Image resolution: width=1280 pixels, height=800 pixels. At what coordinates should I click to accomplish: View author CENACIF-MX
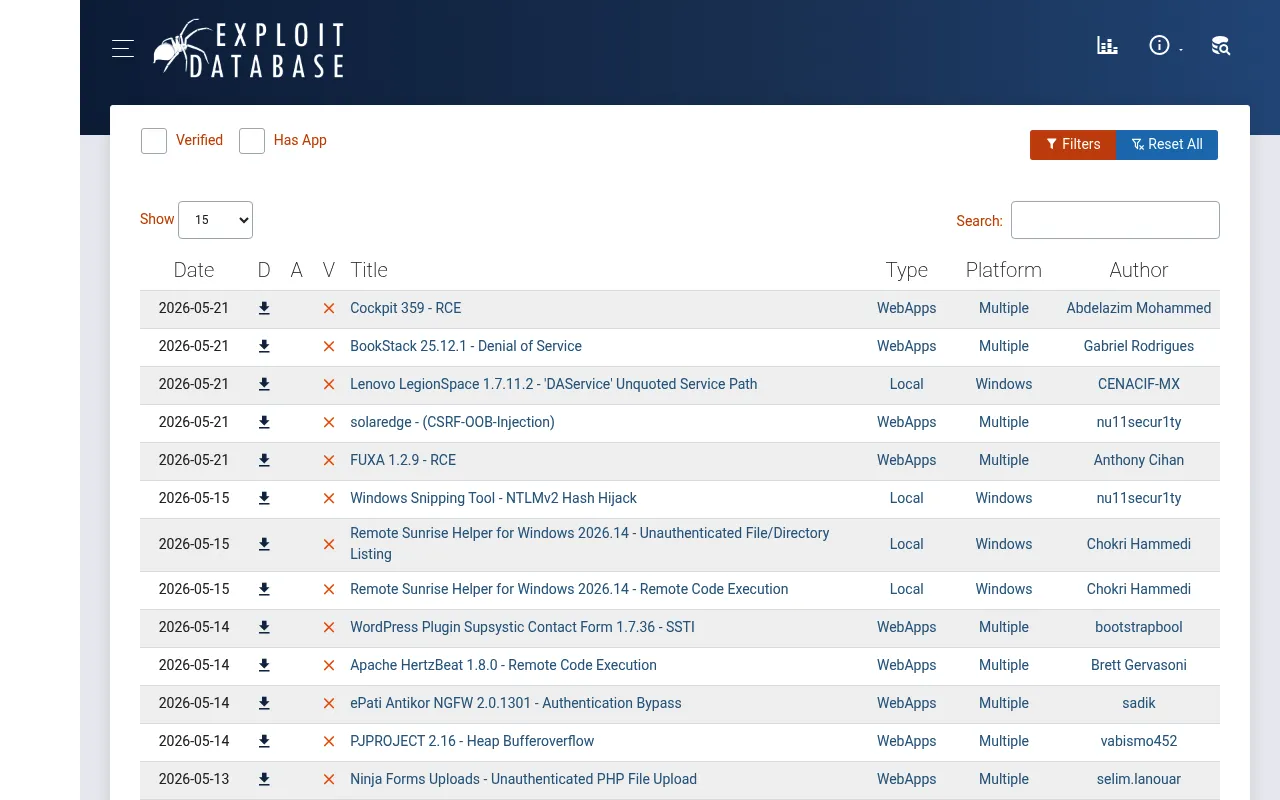[x=1139, y=384]
